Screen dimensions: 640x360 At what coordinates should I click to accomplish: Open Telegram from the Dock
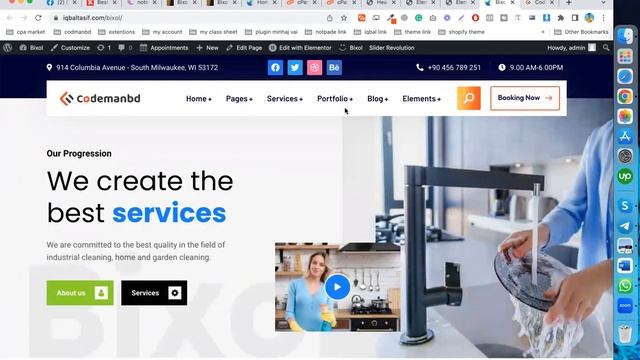coord(625,226)
